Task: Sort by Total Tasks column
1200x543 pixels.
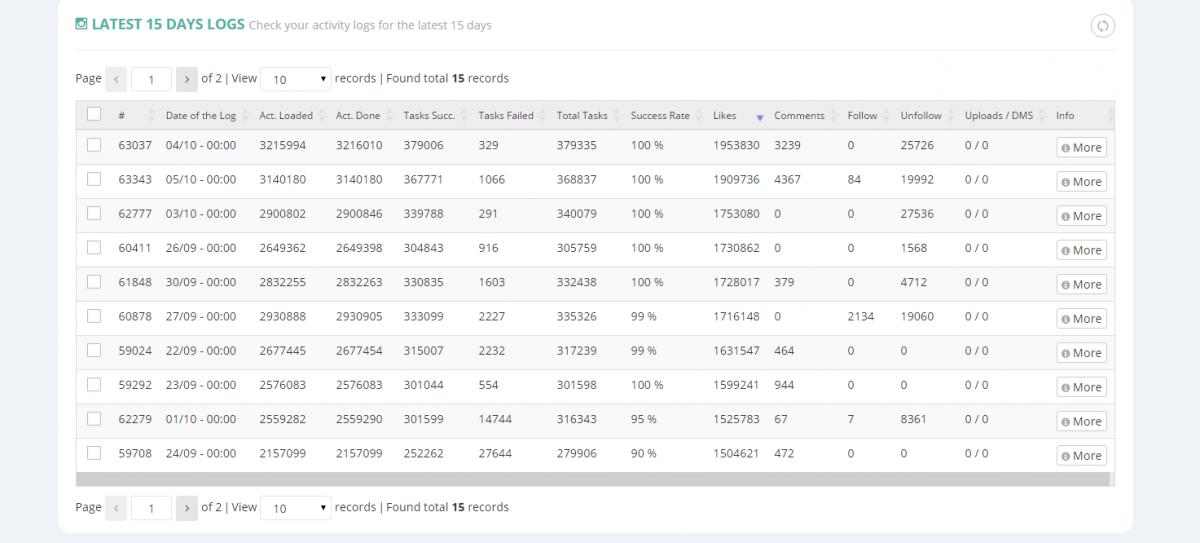Action: tap(582, 116)
